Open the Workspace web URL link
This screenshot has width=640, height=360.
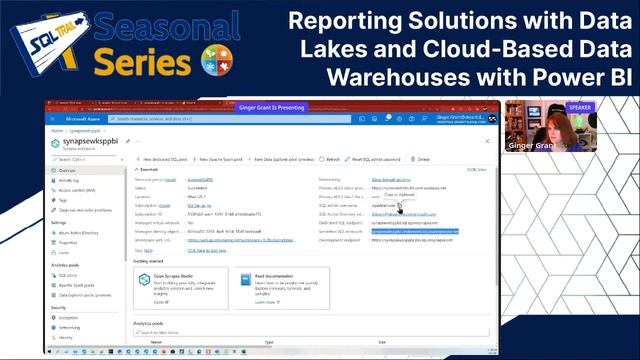coord(240,240)
